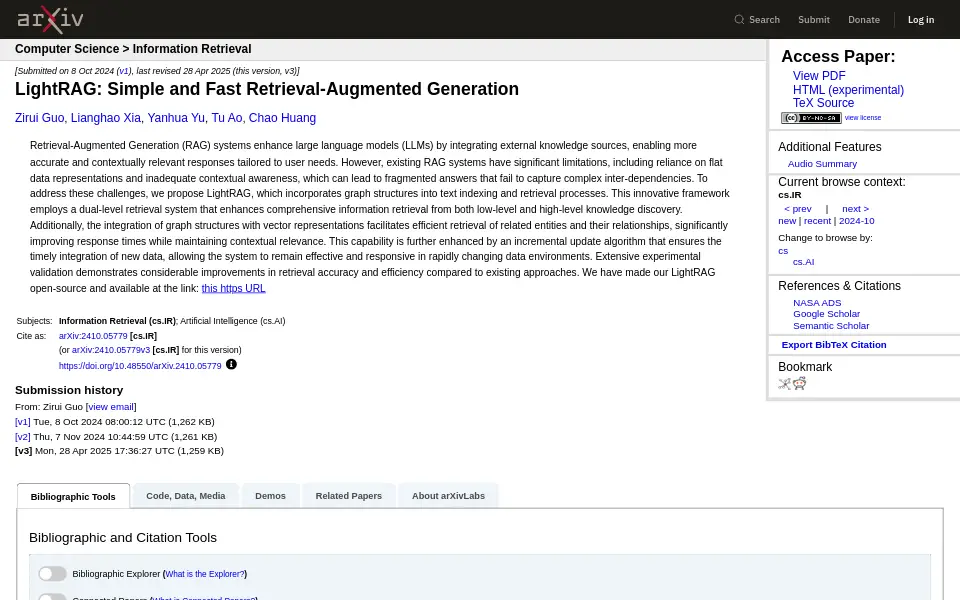Follow the 'this https URL' link
960x600 pixels.
click(233, 288)
